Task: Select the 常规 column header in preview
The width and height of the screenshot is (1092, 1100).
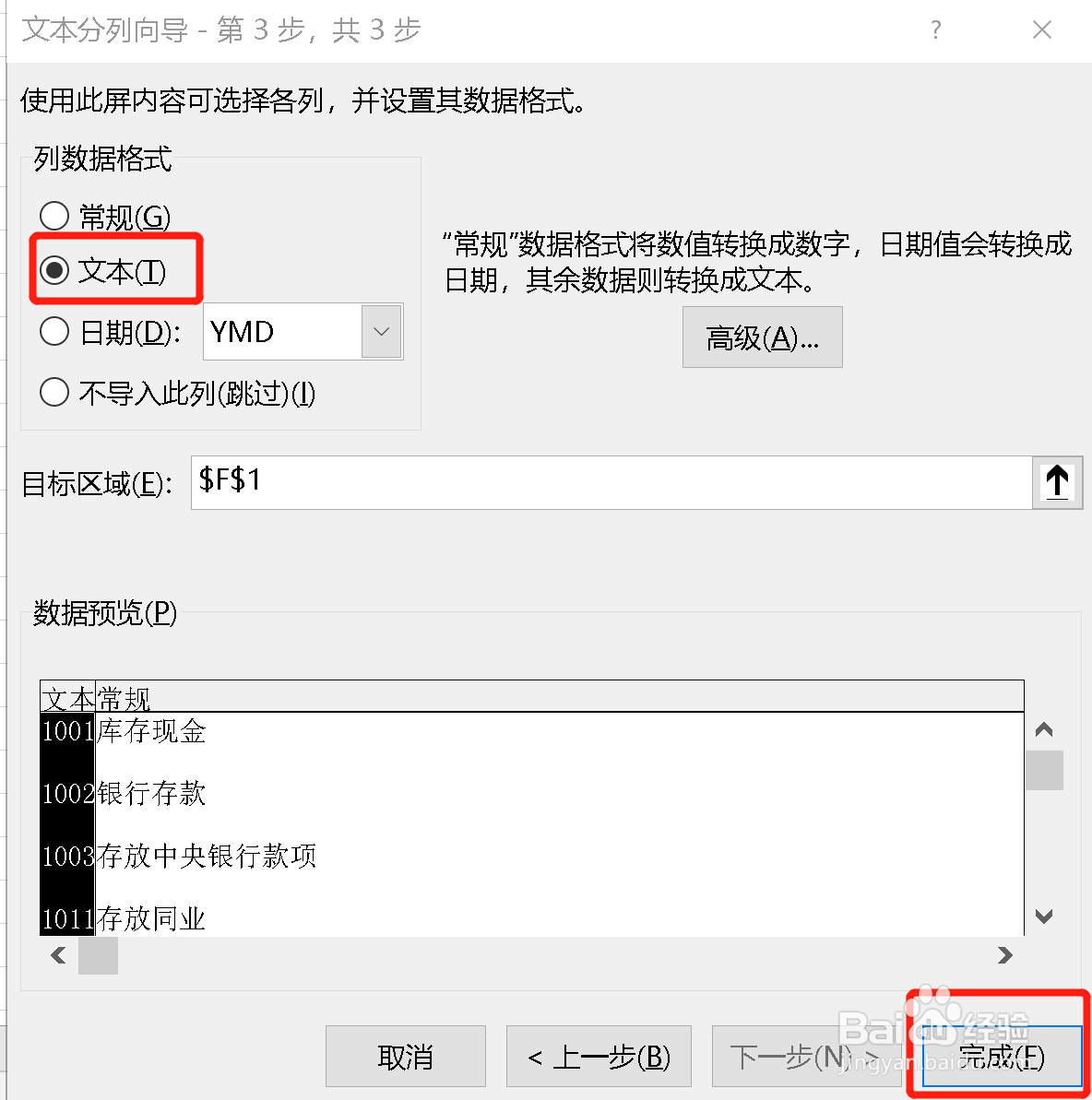Action: (124, 698)
